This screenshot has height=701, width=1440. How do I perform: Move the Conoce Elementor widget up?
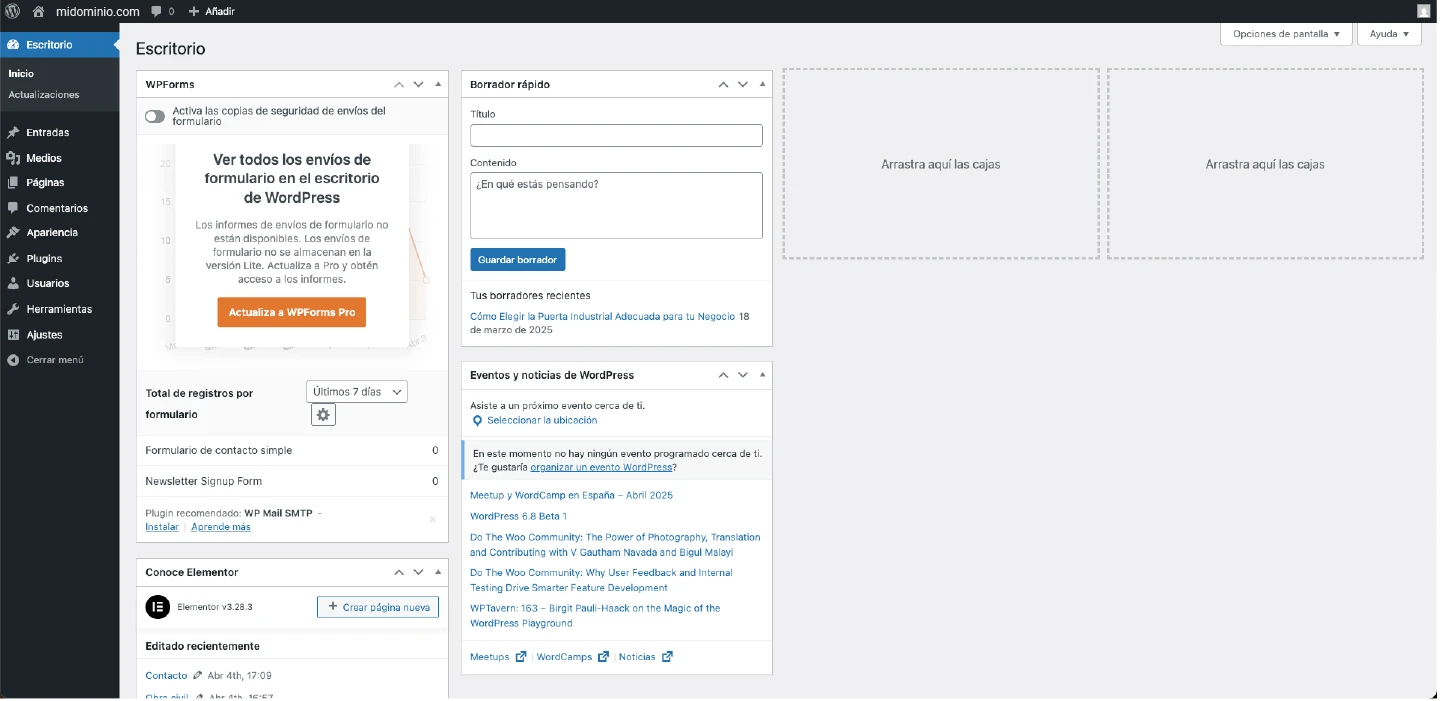[x=399, y=572]
